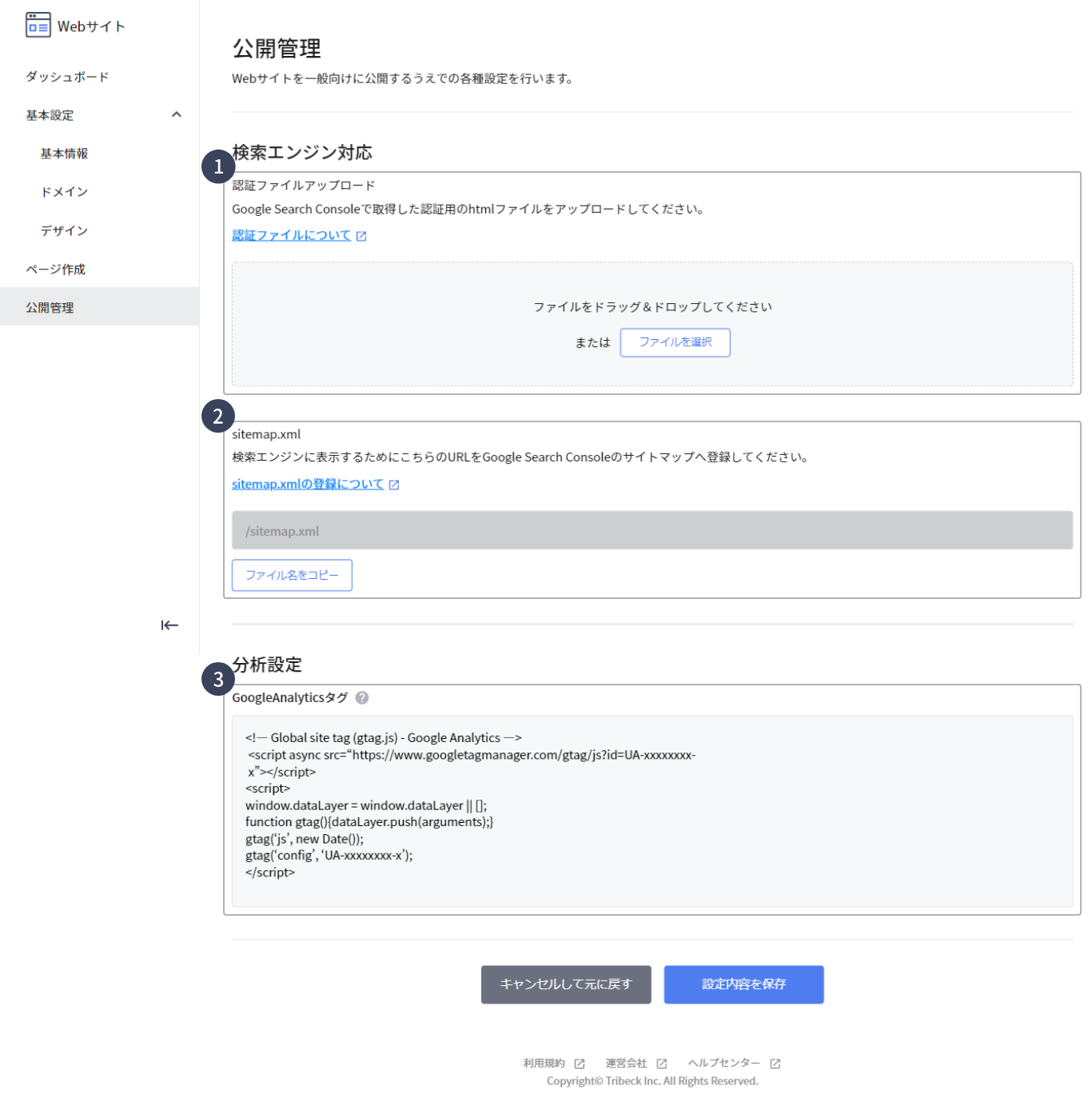Click ファイル名をコピー button

(x=292, y=576)
